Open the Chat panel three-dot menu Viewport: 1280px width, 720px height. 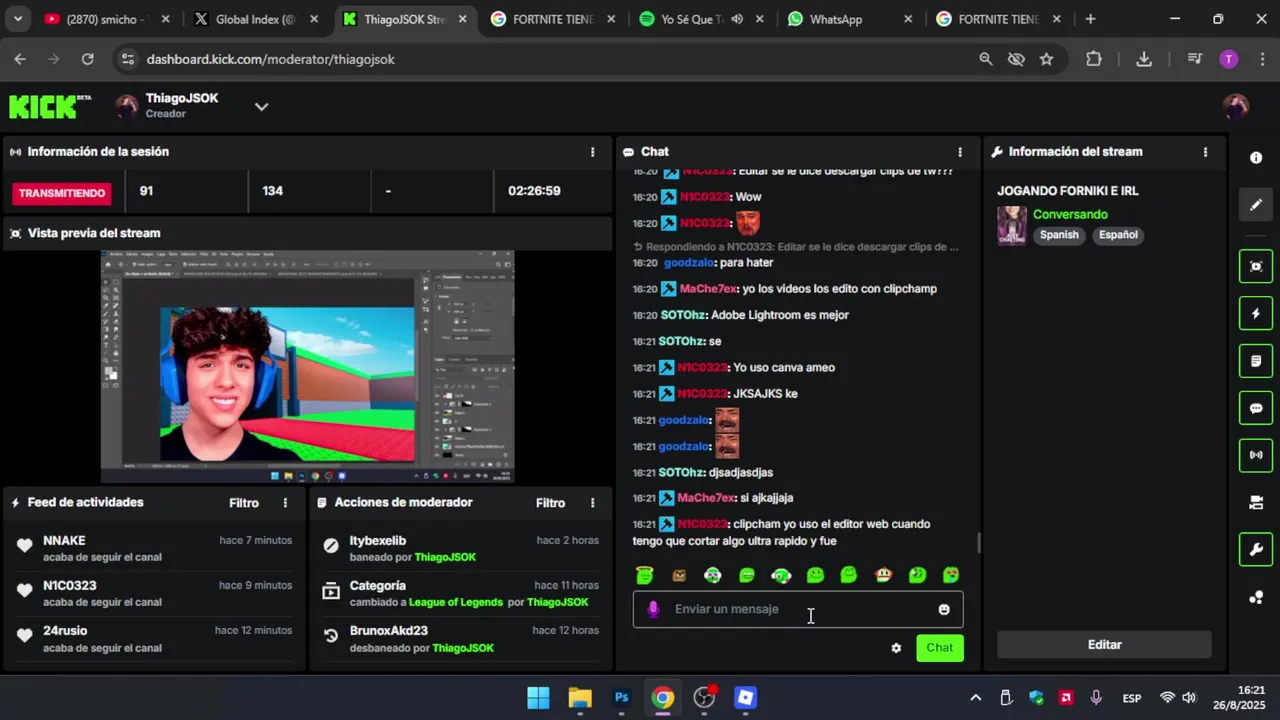point(960,152)
